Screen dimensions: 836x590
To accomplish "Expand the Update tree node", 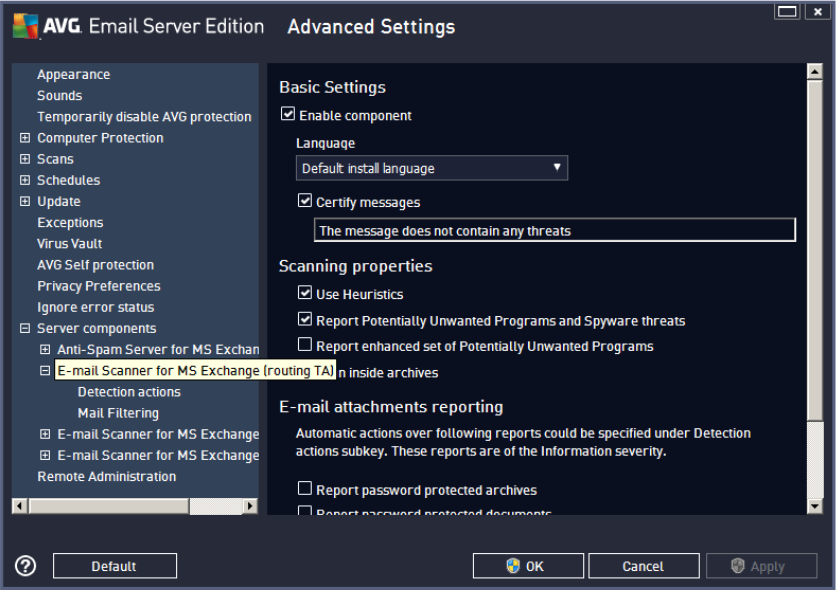I will pos(25,201).
